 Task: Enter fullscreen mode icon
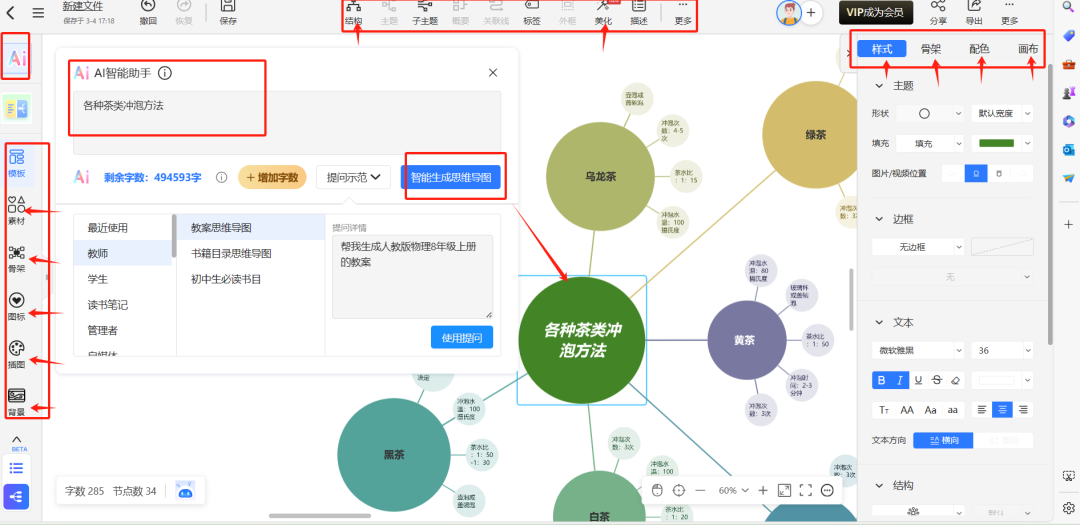pos(806,491)
